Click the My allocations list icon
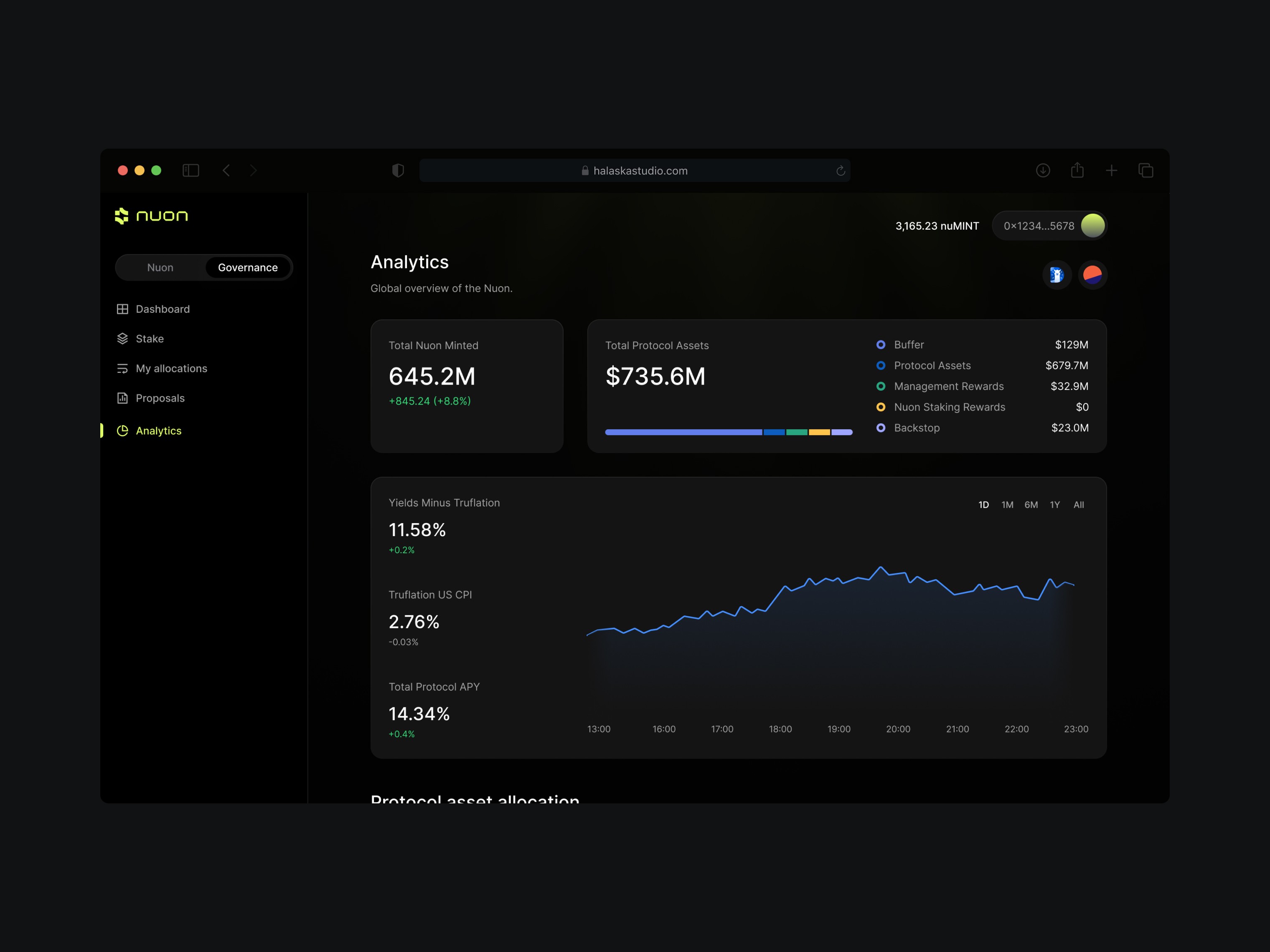This screenshot has width=1270, height=952. pyautogui.click(x=122, y=368)
